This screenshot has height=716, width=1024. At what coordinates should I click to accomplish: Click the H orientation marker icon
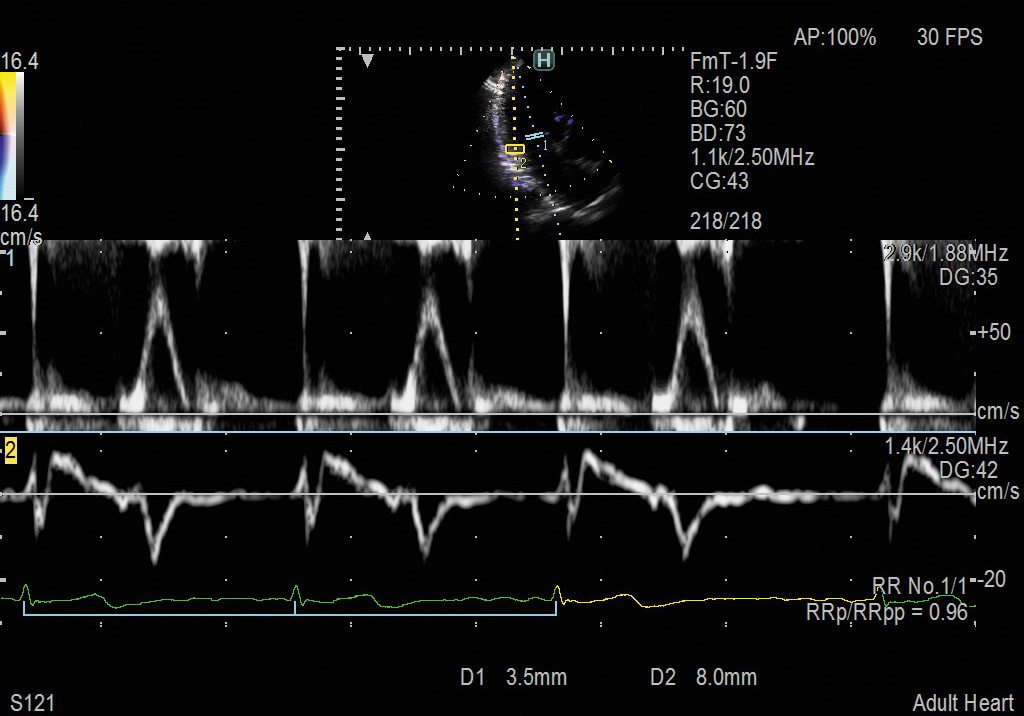pos(544,61)
